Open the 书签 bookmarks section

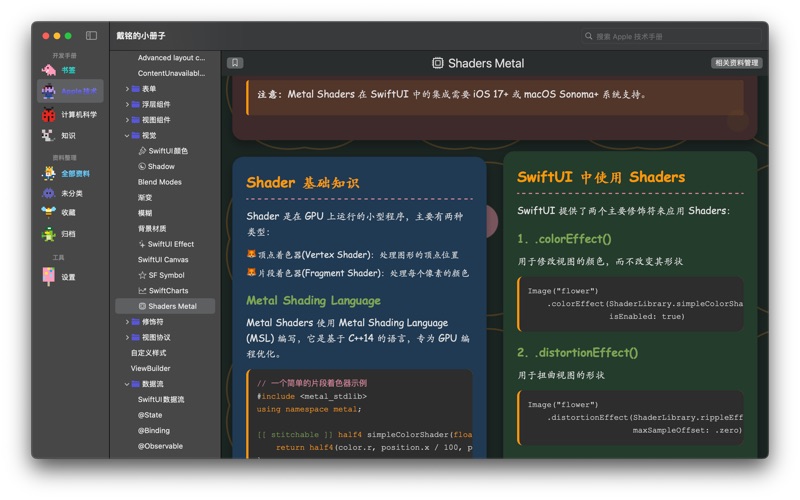tap(67, 71)
